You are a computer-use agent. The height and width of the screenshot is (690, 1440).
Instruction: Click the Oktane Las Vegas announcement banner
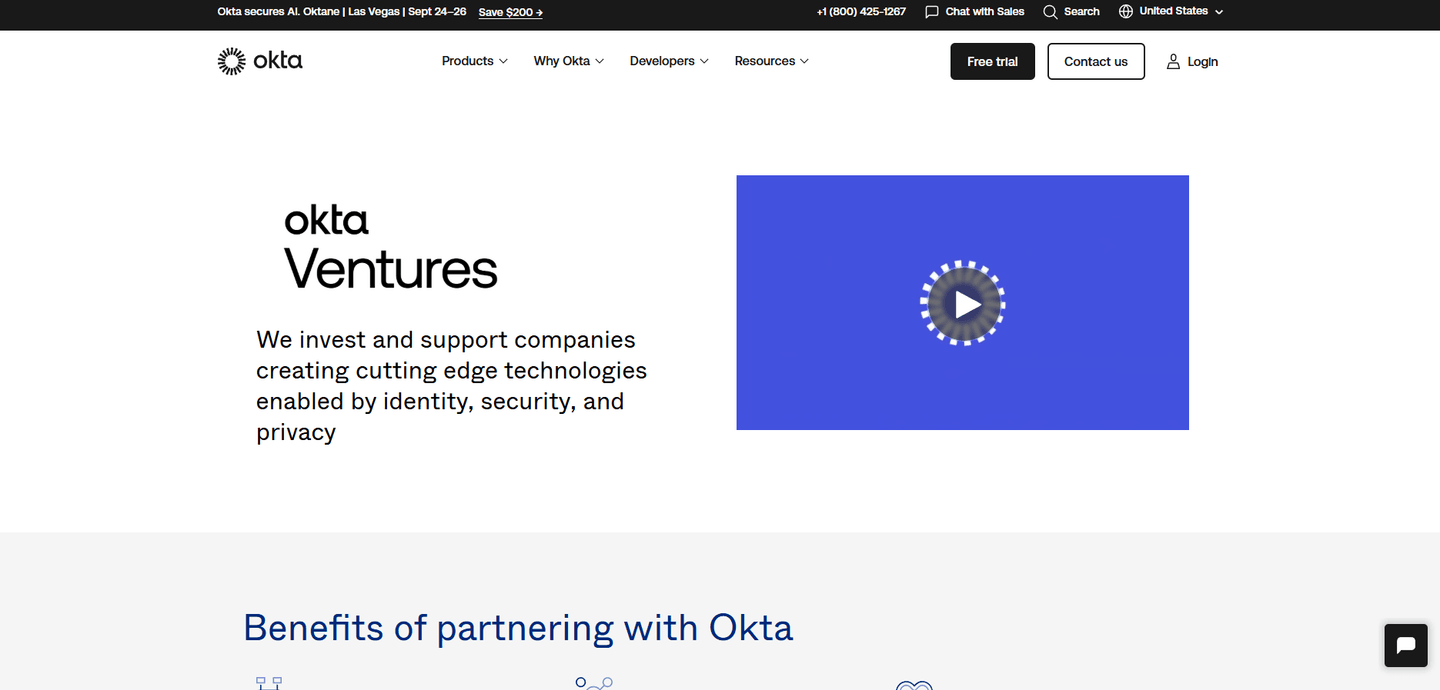click(x=341, y=12)
